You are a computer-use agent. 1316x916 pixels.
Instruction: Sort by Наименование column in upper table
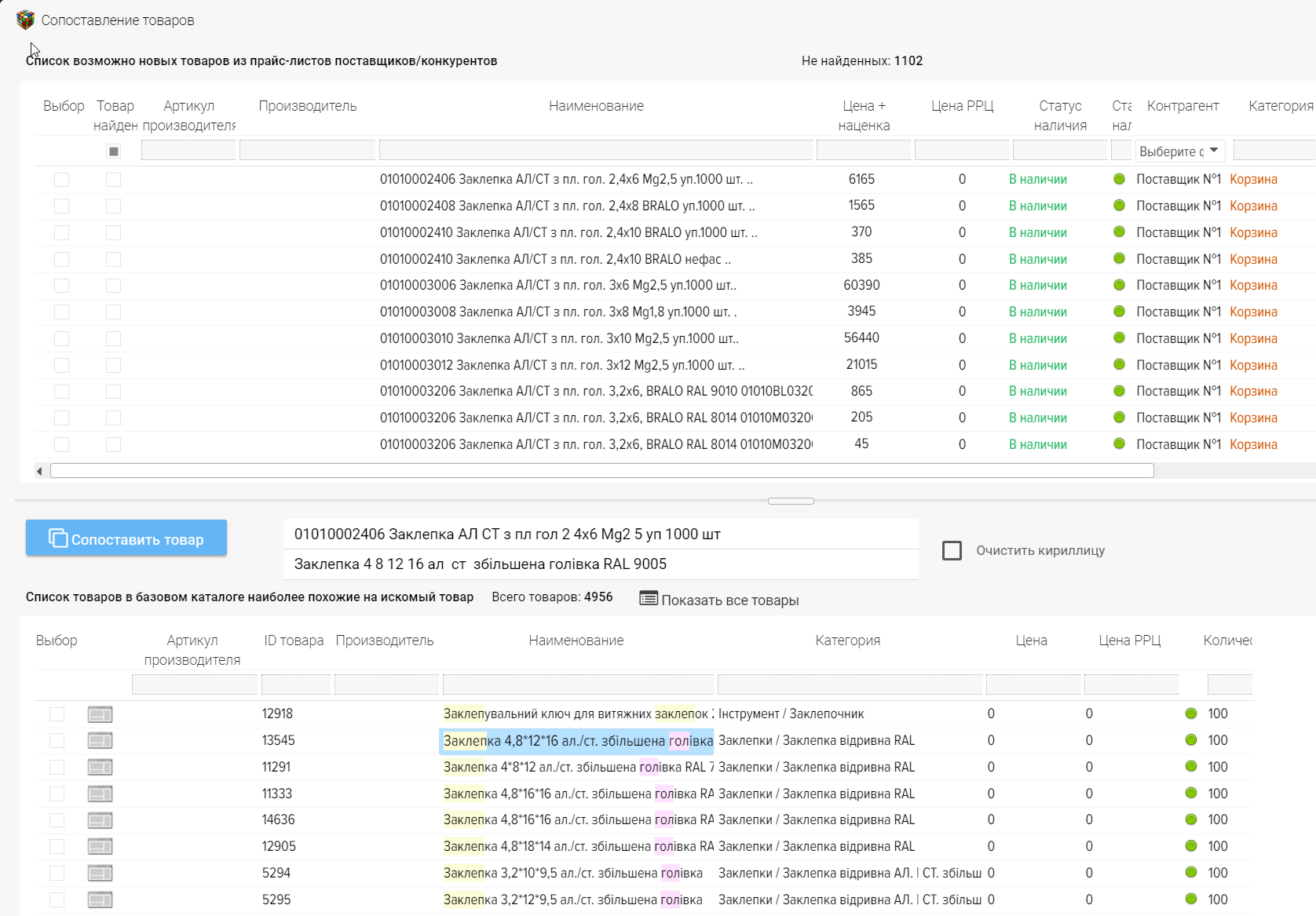596,106
